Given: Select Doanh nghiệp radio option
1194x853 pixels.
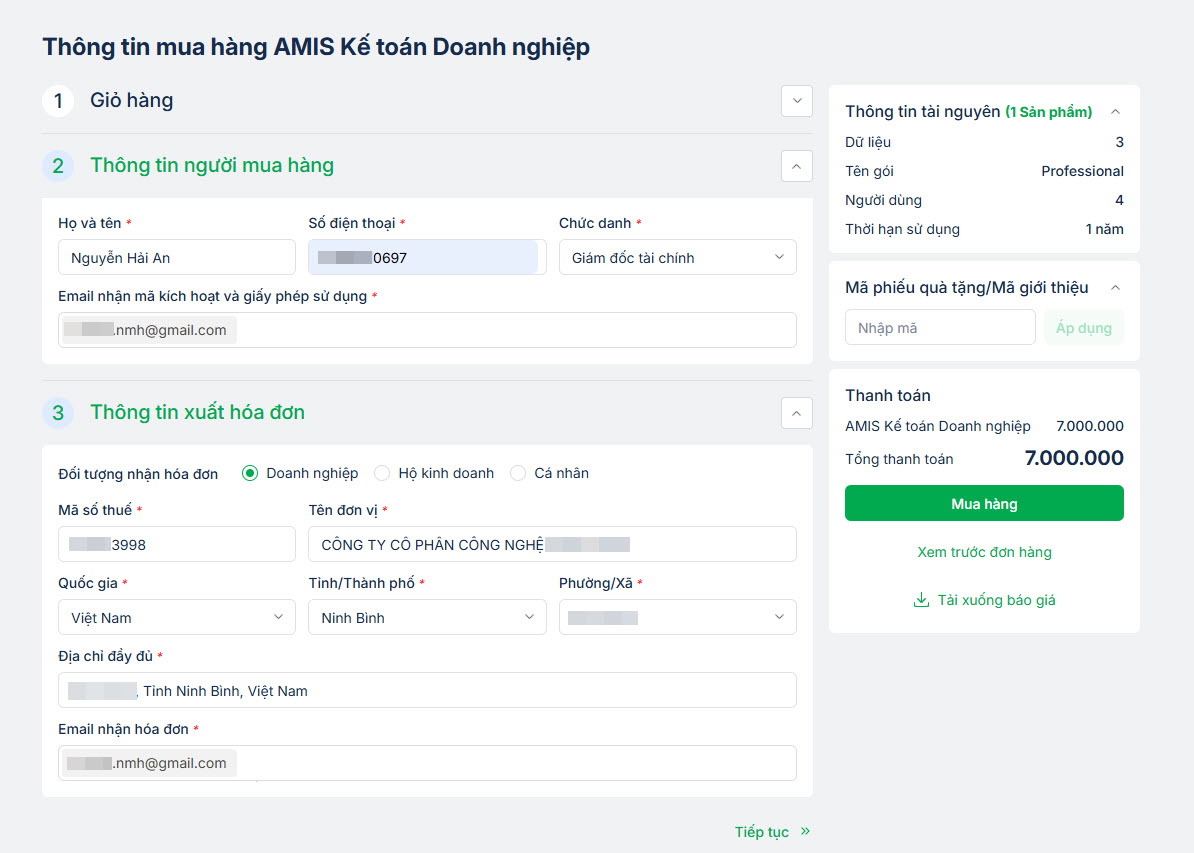Looking at the screenshot, I should [x=250, y=473].
